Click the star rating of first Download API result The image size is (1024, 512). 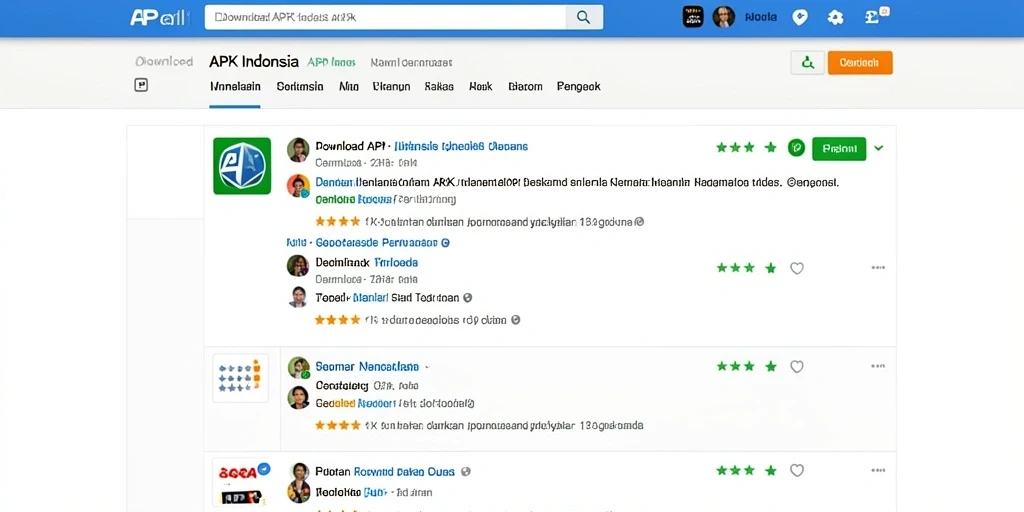pos(746,148)
